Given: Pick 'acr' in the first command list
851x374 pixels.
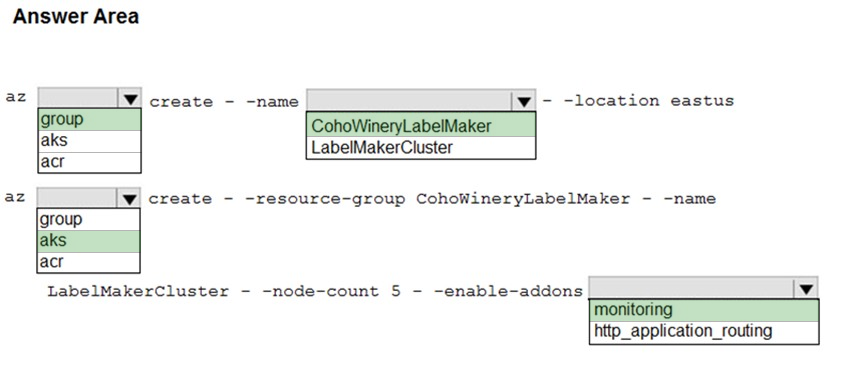Looking at the screenshot, I should pyautogui.click(x=90, y=162).
